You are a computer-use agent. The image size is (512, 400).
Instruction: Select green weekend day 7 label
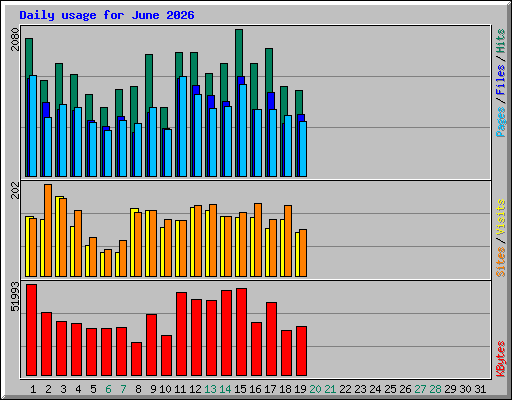pyautogui.click(x=123, y=389)
